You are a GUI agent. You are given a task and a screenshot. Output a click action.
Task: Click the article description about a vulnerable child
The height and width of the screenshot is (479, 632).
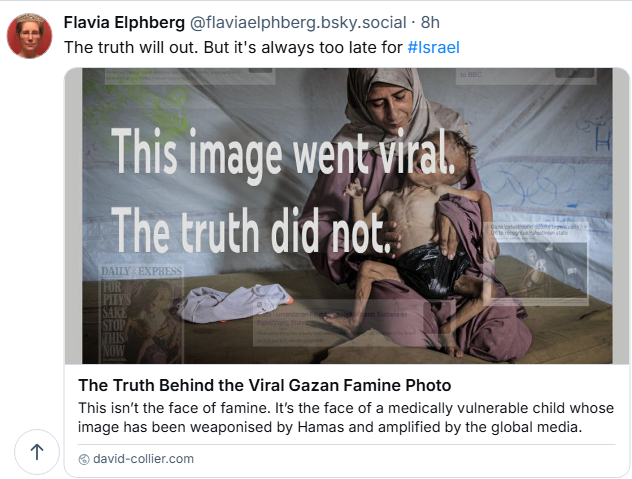pos(330,418)
